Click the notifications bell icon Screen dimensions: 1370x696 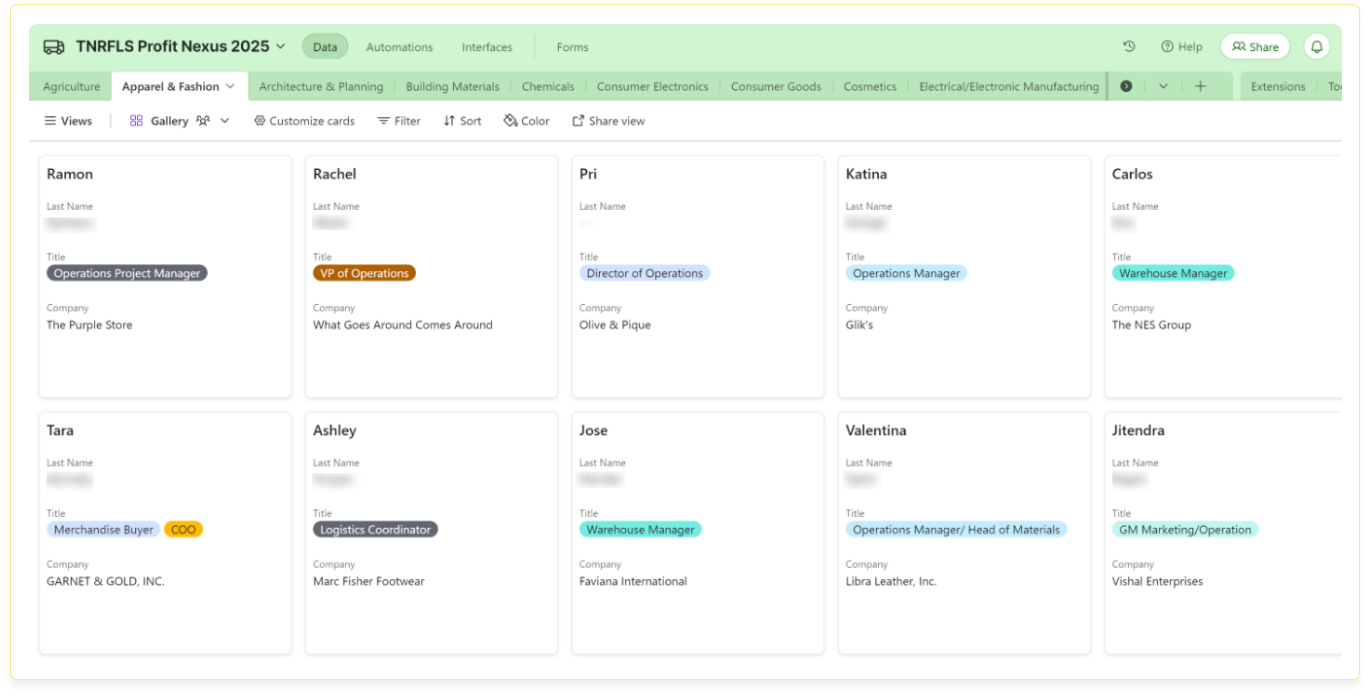tap(1316, 47)
